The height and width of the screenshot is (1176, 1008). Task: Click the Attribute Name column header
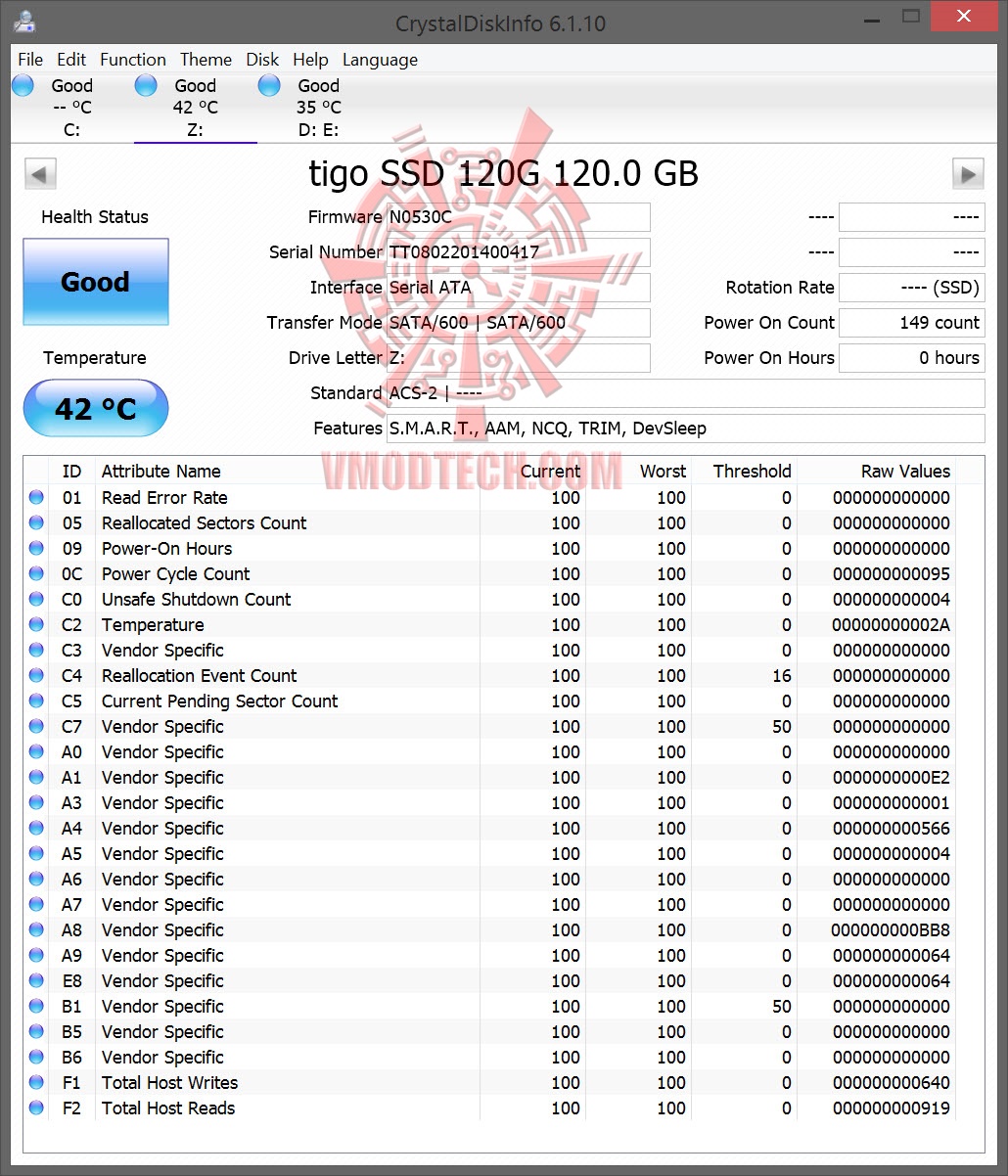coord(287,472)
